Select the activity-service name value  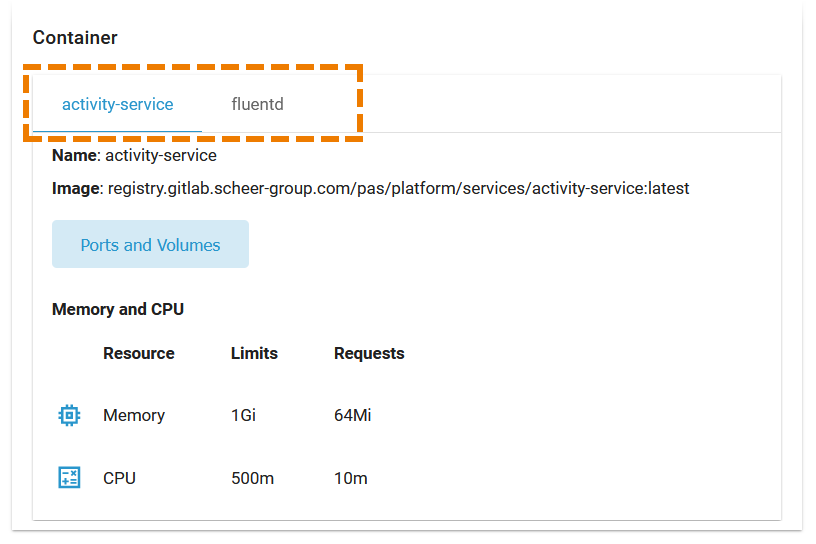pyautogui.click(x=161, y=156)
